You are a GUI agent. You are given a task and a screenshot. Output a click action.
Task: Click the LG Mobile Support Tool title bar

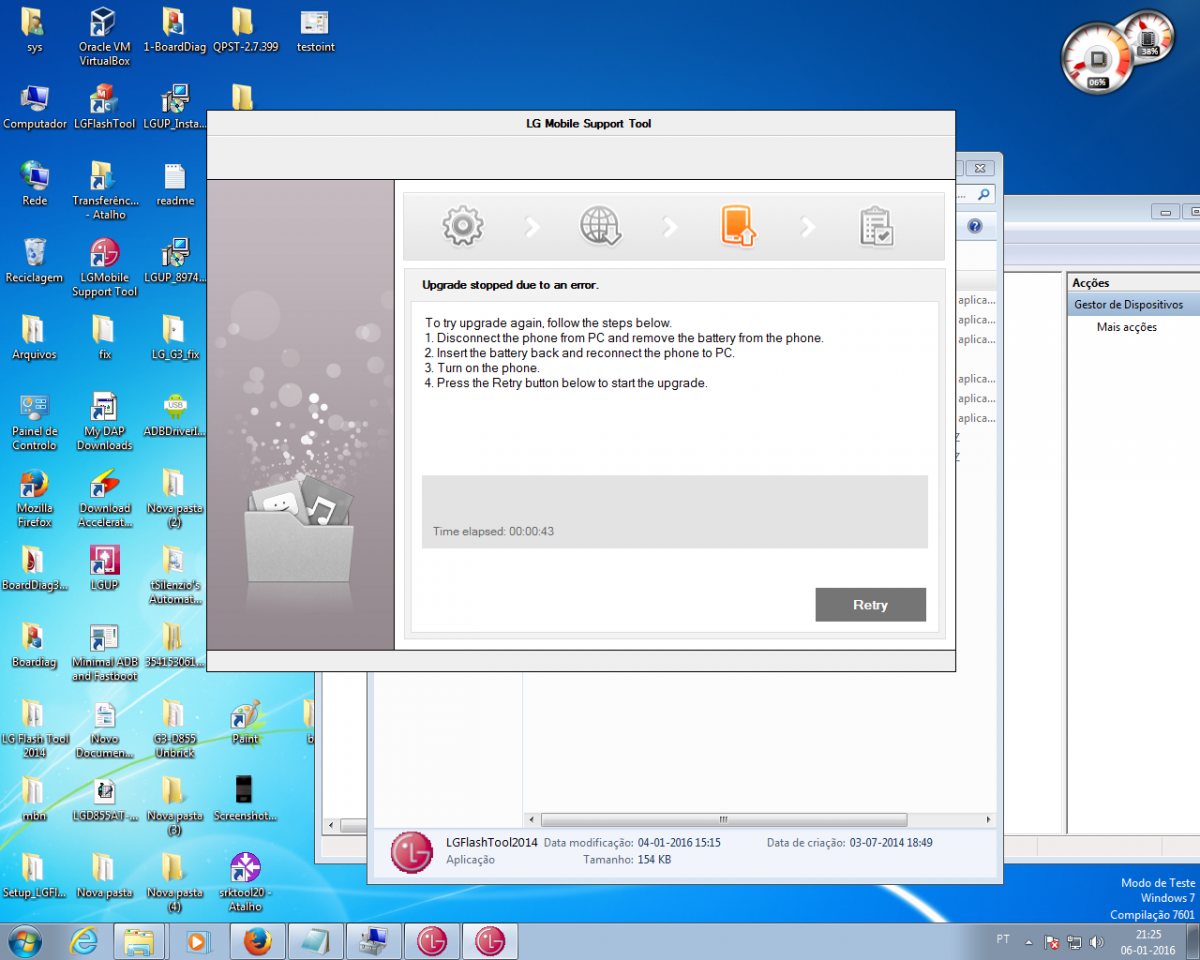coord(581,124)
